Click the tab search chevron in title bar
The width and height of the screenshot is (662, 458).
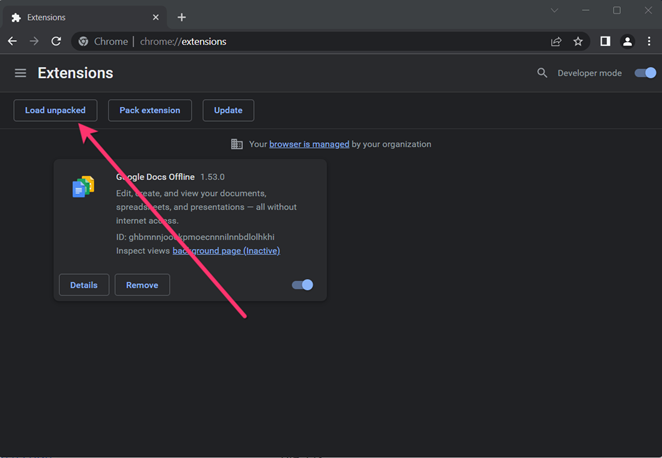tap(554, 11)
